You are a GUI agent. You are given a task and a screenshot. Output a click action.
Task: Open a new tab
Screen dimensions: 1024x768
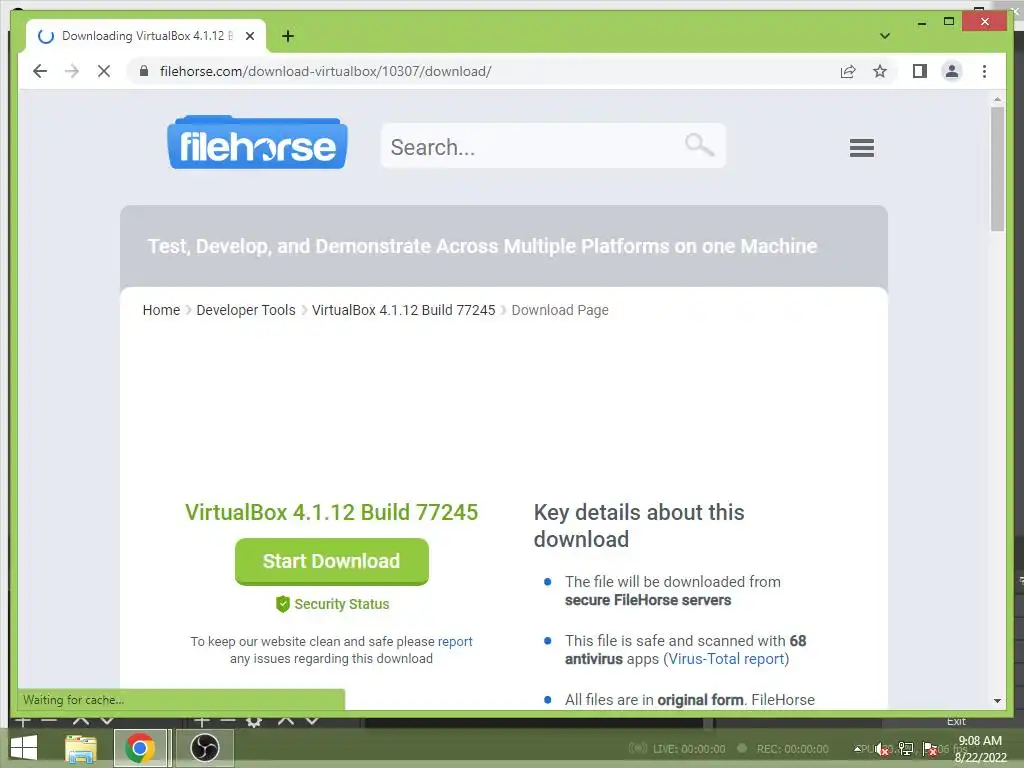288,36
